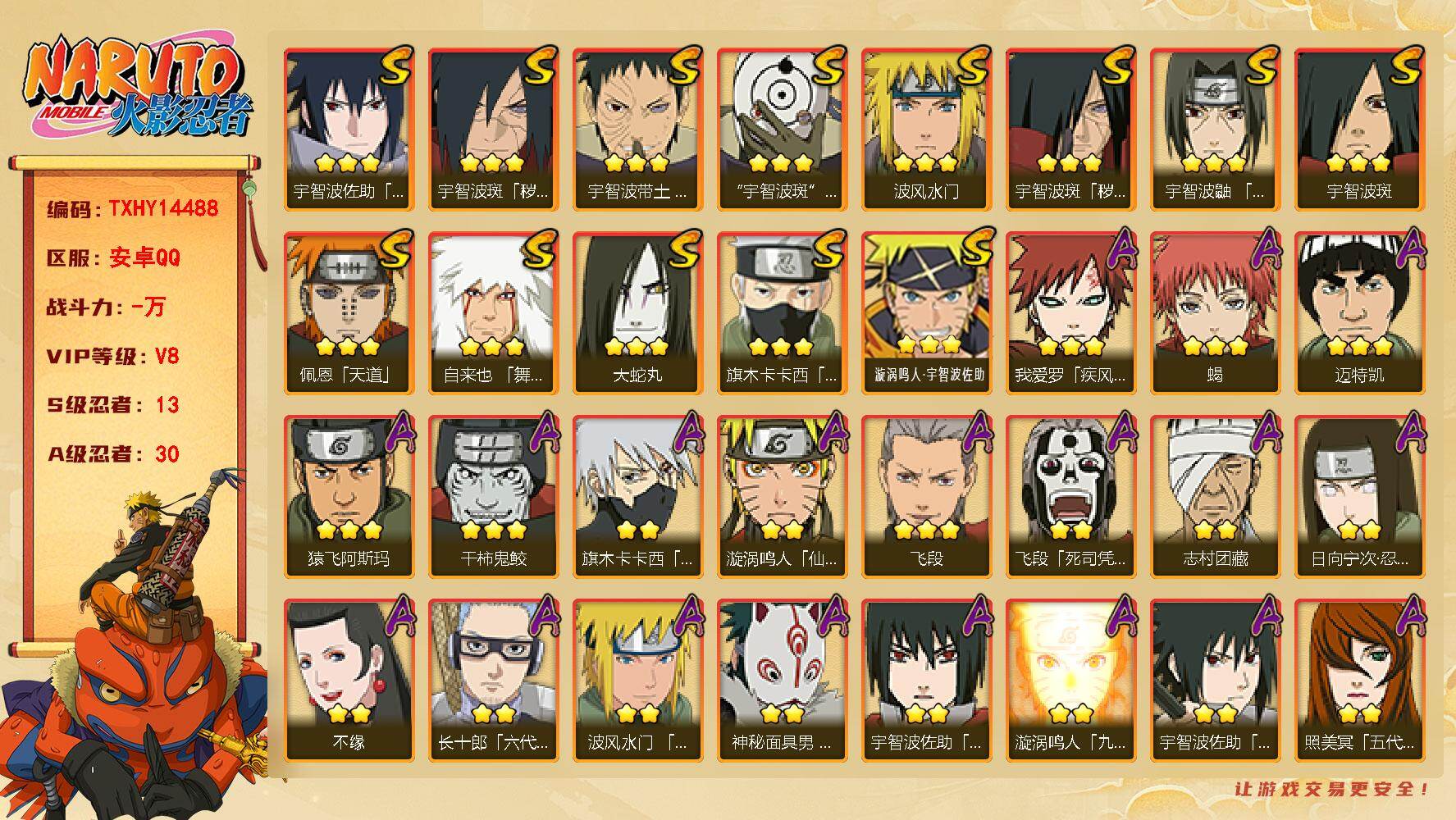This screenshot has height=820, width=1456.
Task: Select the 波风水门 S-rank ninja card
Action: coord(926,129)
